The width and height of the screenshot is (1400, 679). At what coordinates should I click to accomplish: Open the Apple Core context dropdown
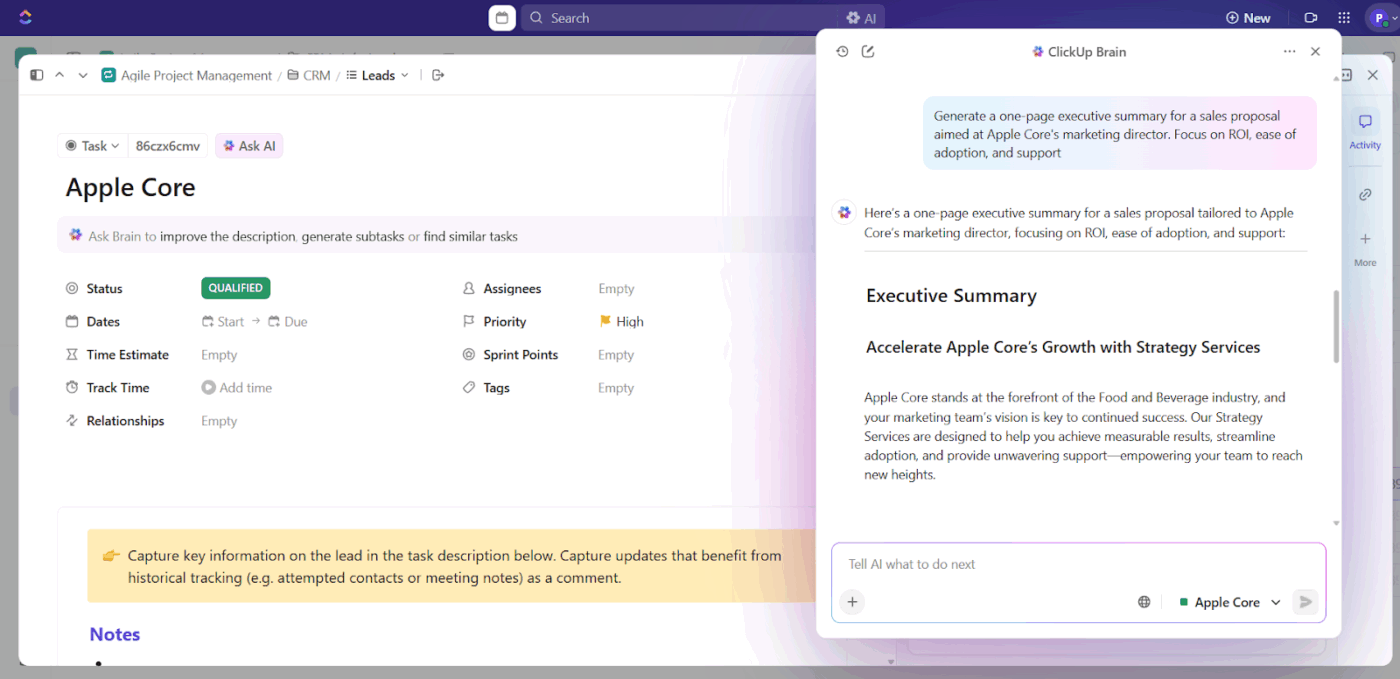pyautogui.click(x=1230, y=602)
